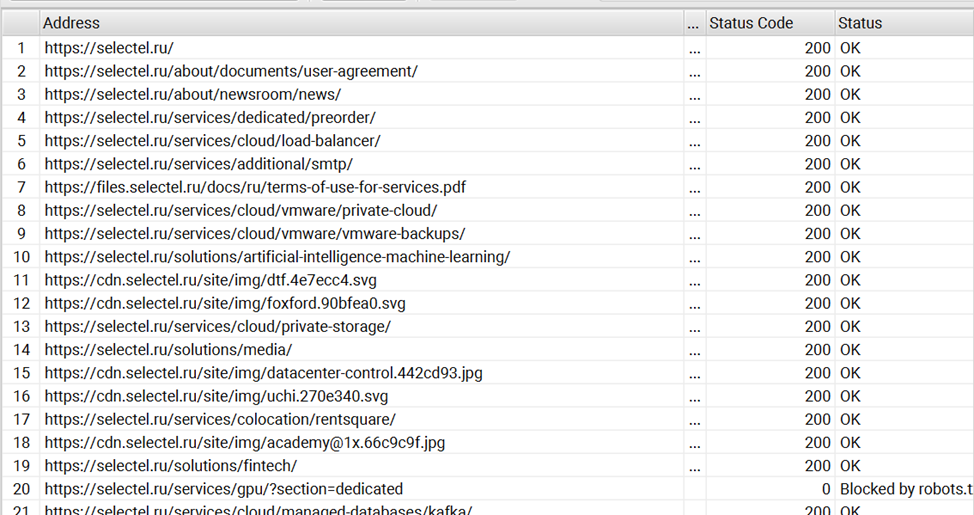The width and height of the screenshot is (974, 515).
Task: Select the academy@1x.66c9c9f.jpg URL
Action: click(245, 443)
